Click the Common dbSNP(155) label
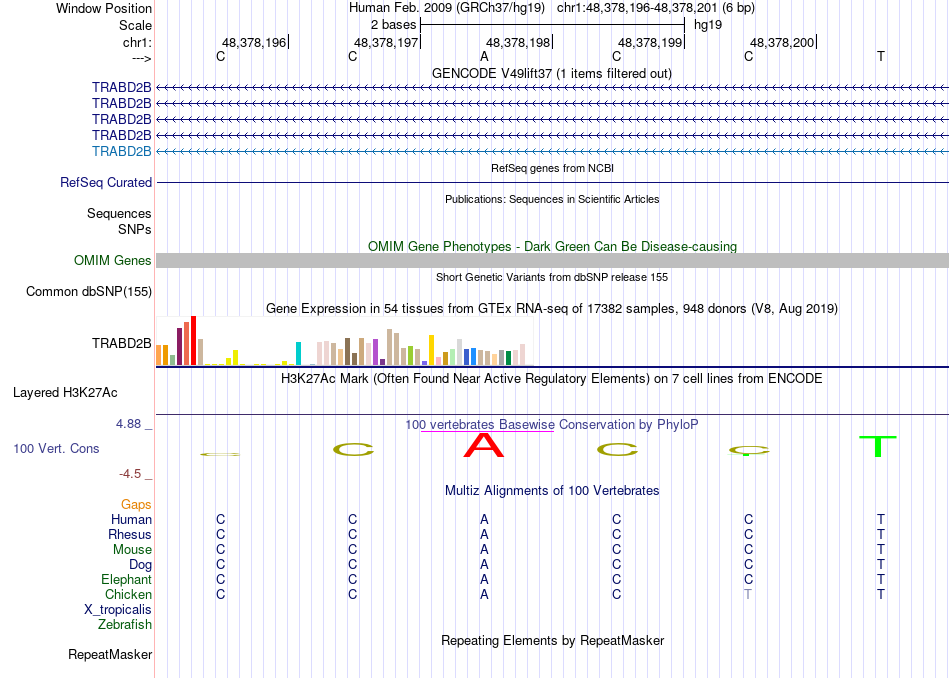Viewport: 950px width, 678px height. pos(89,291)
